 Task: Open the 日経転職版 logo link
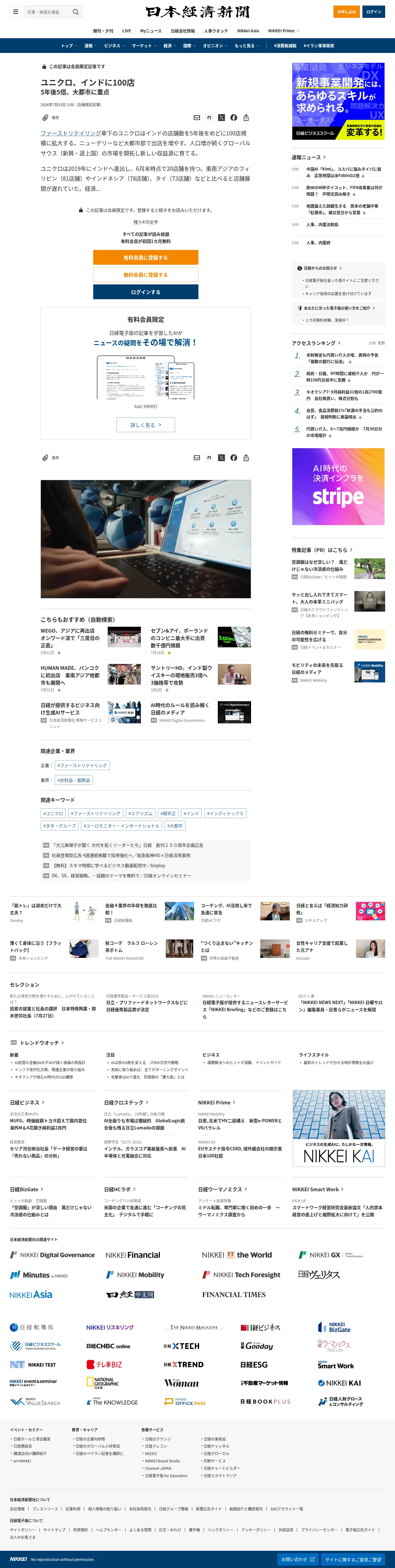pos(32,1328)
